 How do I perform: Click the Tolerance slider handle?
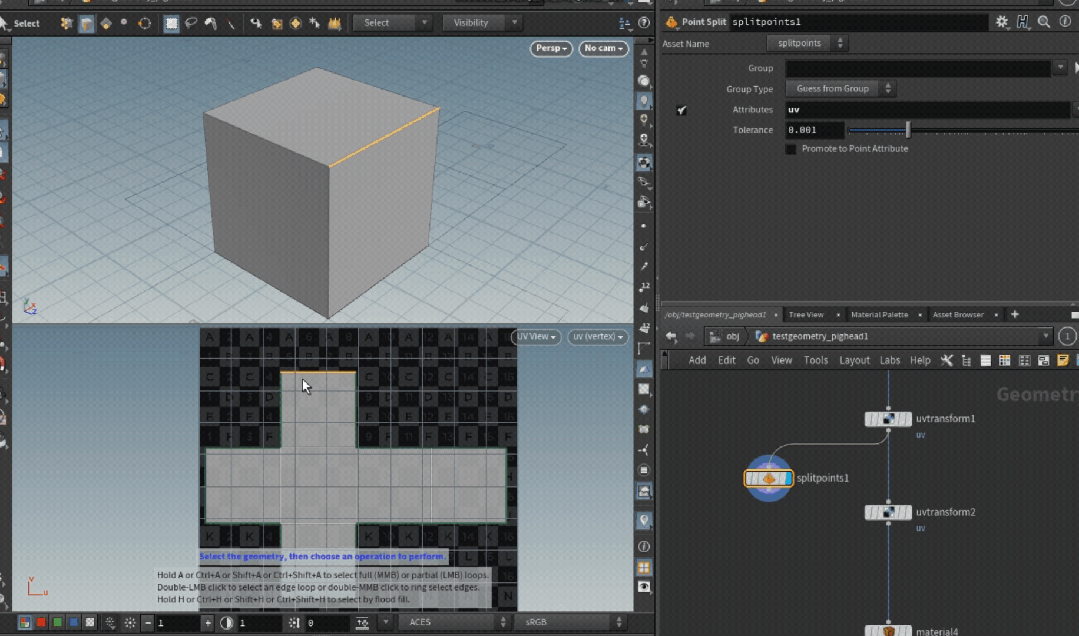pyautogui.click(x=908, y=130)
